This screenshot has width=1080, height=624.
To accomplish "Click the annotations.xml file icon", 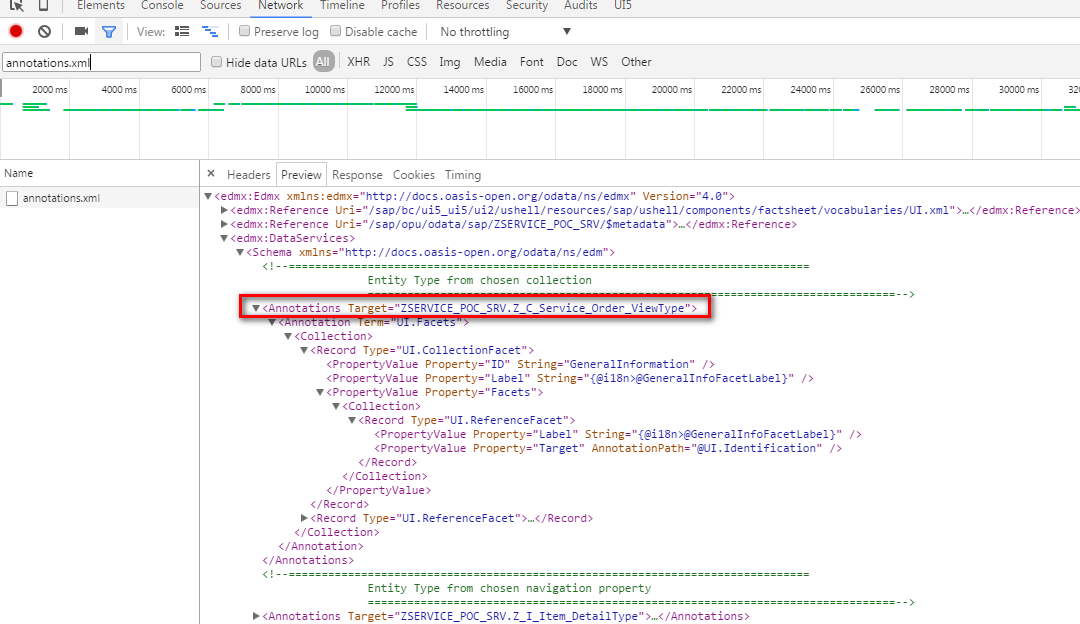I will tap(12, 198).
